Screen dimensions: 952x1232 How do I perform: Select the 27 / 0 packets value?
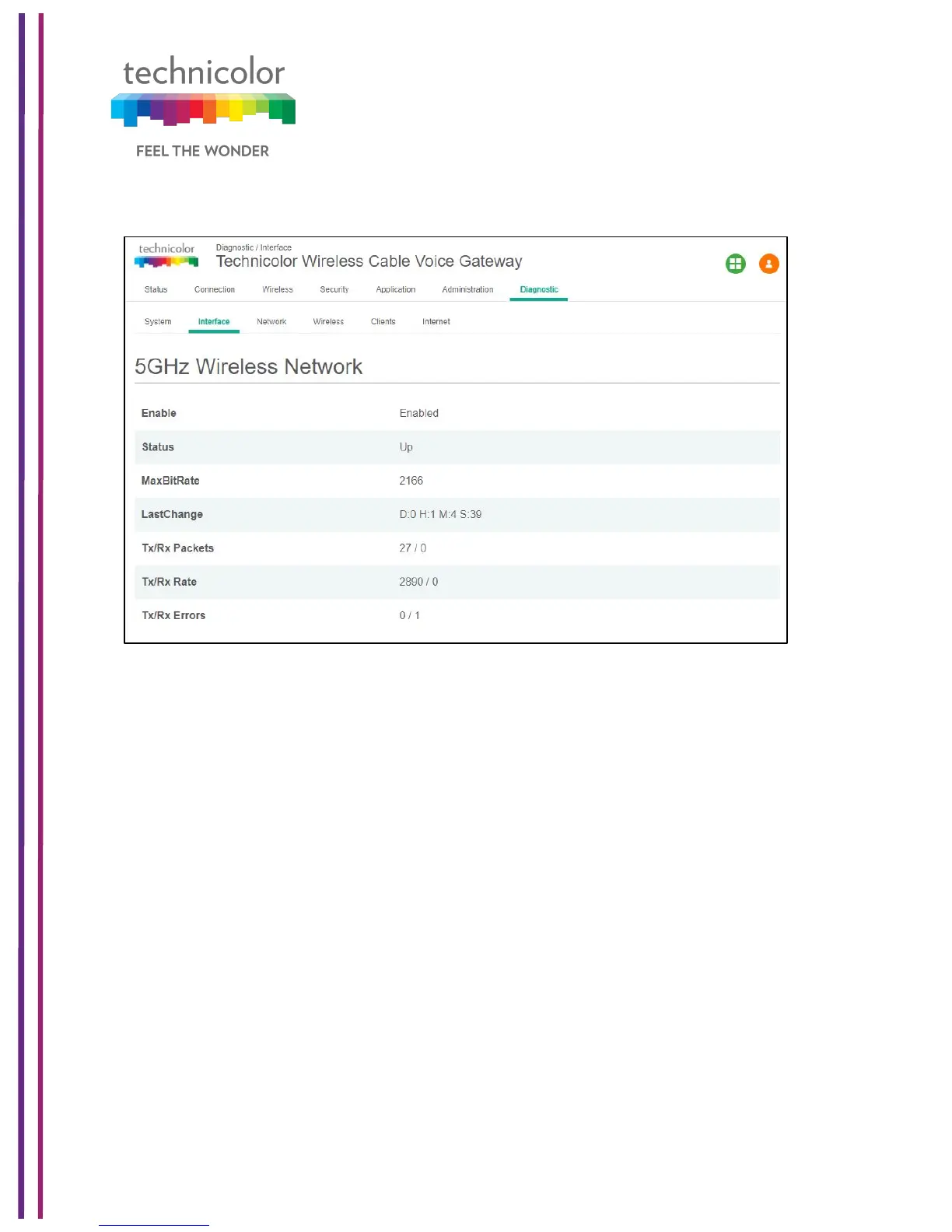coord(413,548)
